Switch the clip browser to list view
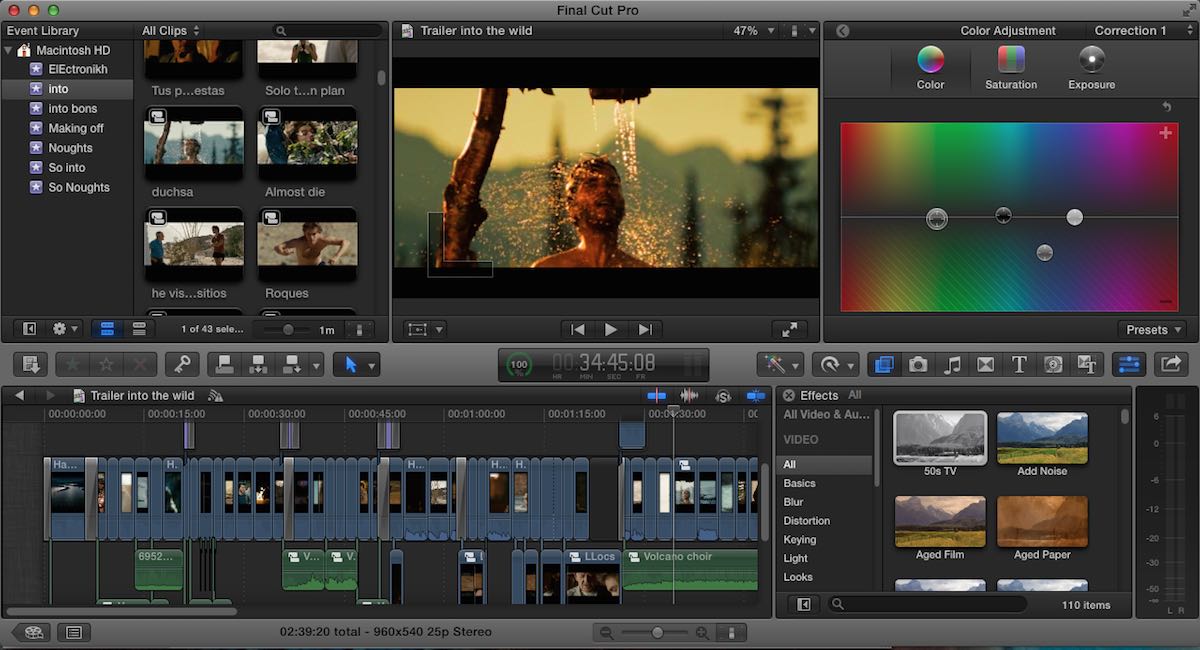The height and width of the screenshot is (650, 1200). [139, 329]
